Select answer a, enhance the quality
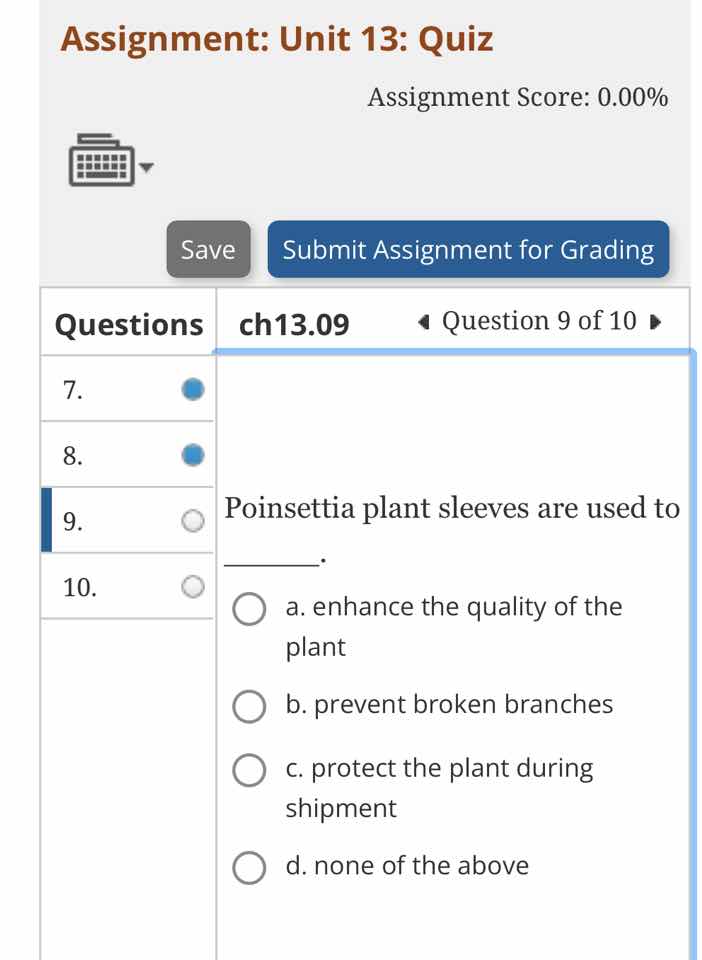 tap(249, 610)
